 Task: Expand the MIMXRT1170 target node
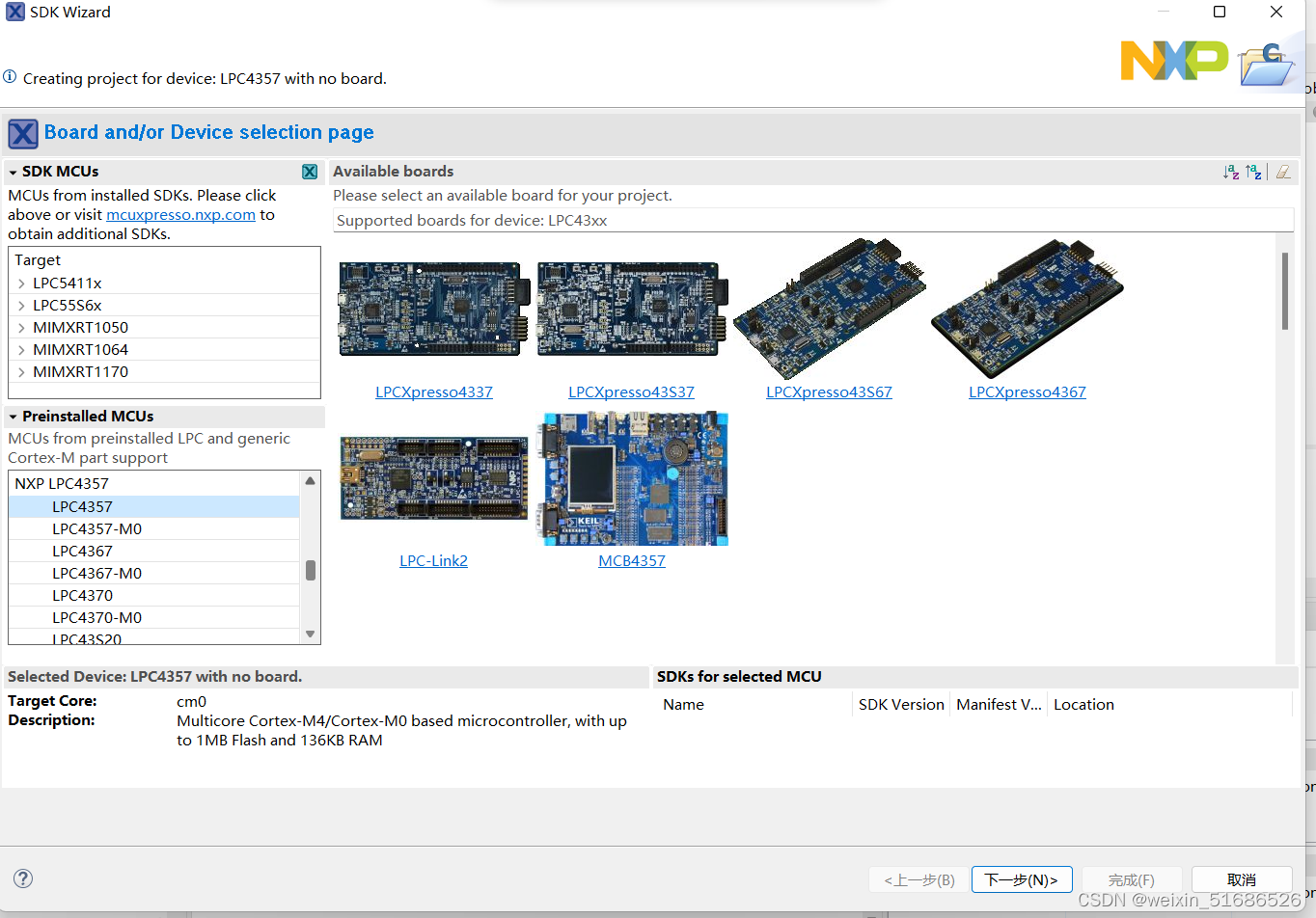[x=21, y=371]
